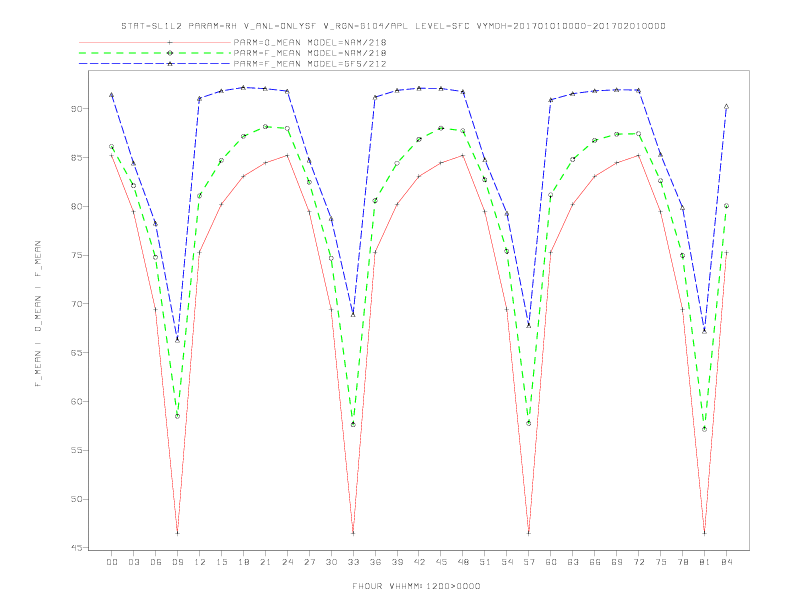
Task: Select the legend label PARM=O_MEAN MODEL=NAM/218
Action: click(x=310, y=42)
